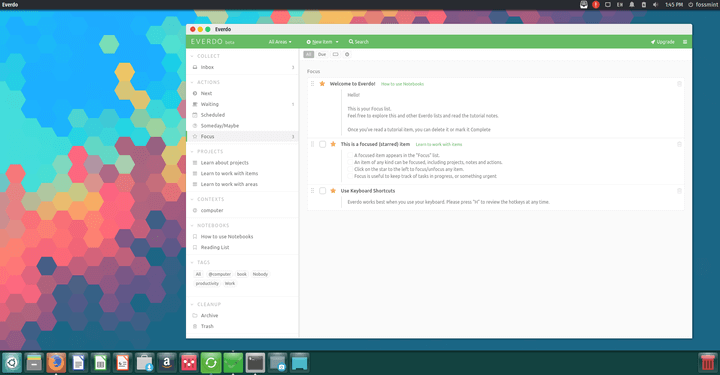Viewport: 720px width, 375px height.
Task: Collapse the COLLECT section
Action: tap(192, 56)
